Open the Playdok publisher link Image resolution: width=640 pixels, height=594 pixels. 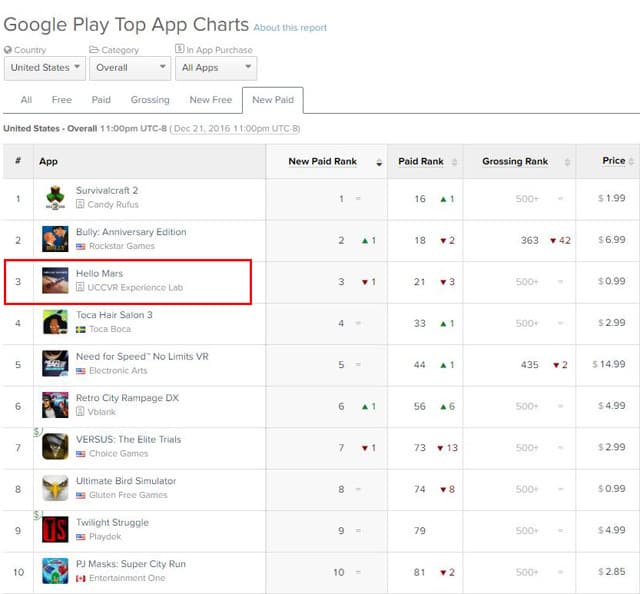pos(105,536)
